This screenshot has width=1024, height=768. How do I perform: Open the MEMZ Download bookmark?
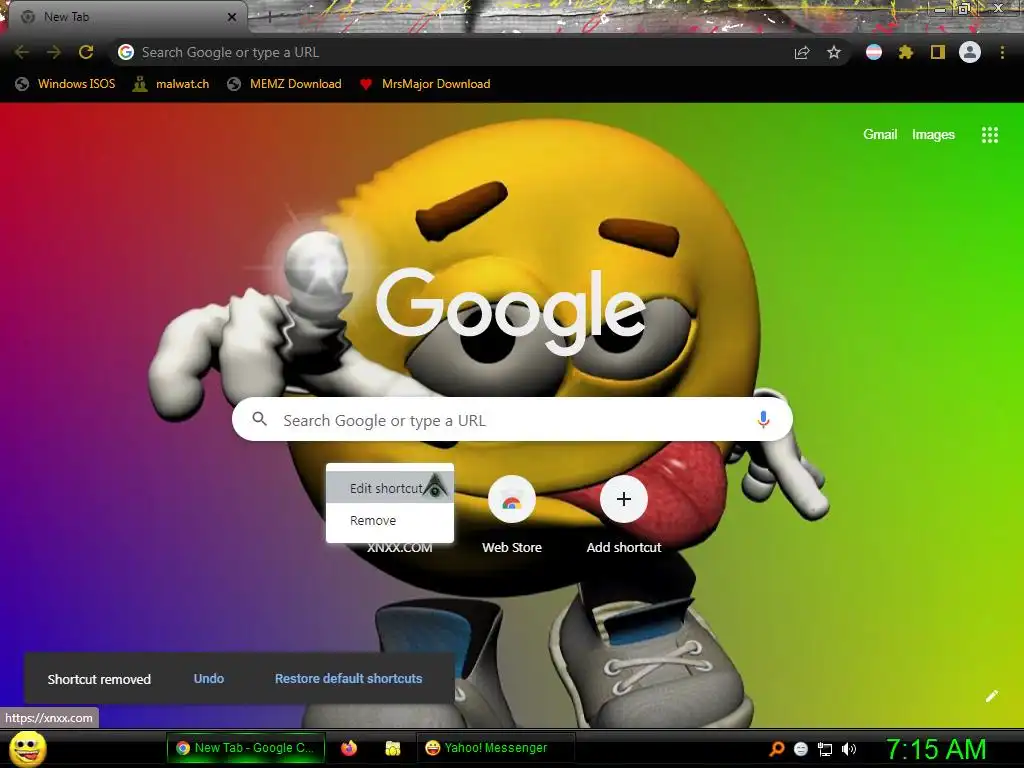285,84
